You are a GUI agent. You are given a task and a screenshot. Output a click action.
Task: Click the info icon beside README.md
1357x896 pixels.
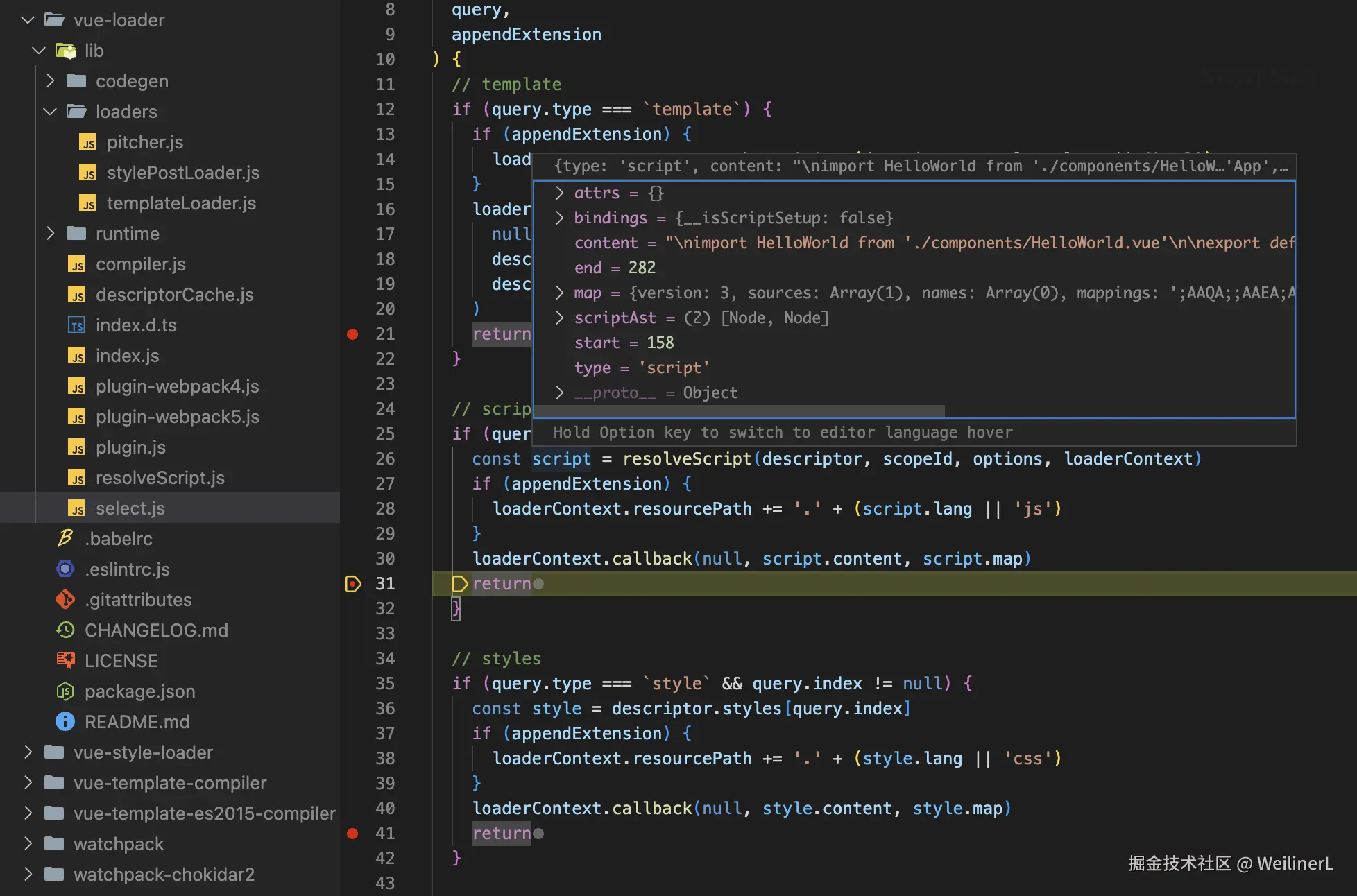(65, 721)
